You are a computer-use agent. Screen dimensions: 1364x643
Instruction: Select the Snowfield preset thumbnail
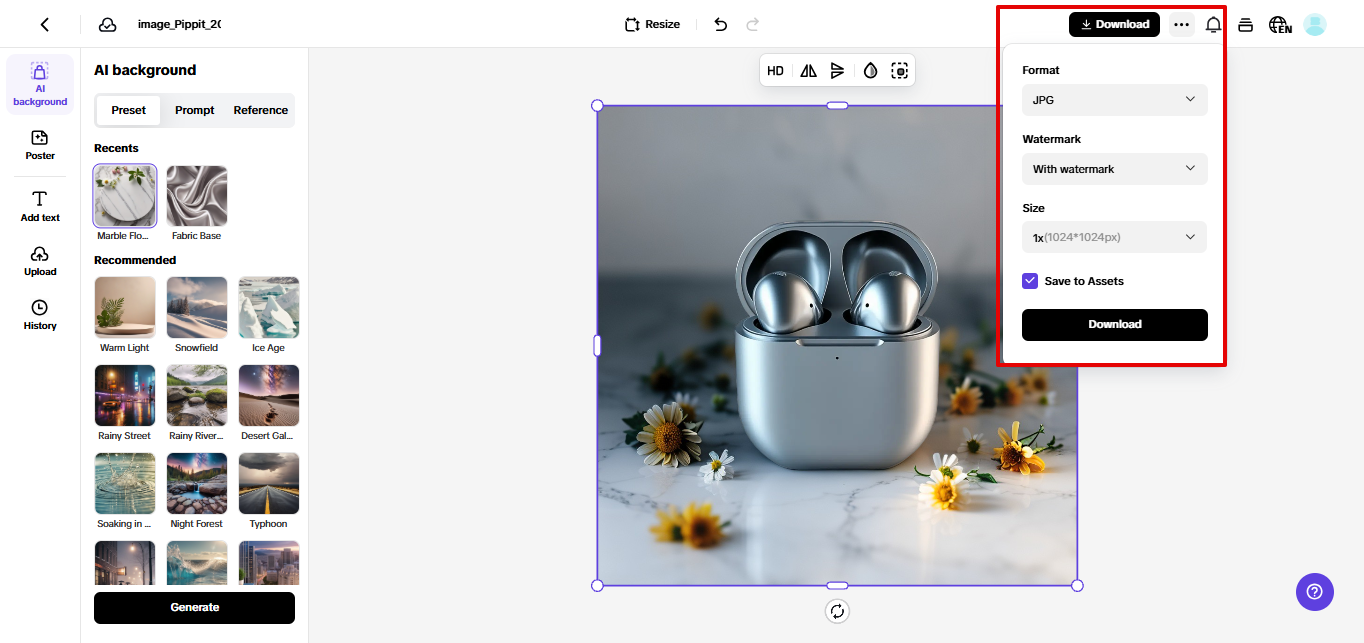(x=196, y=307)
